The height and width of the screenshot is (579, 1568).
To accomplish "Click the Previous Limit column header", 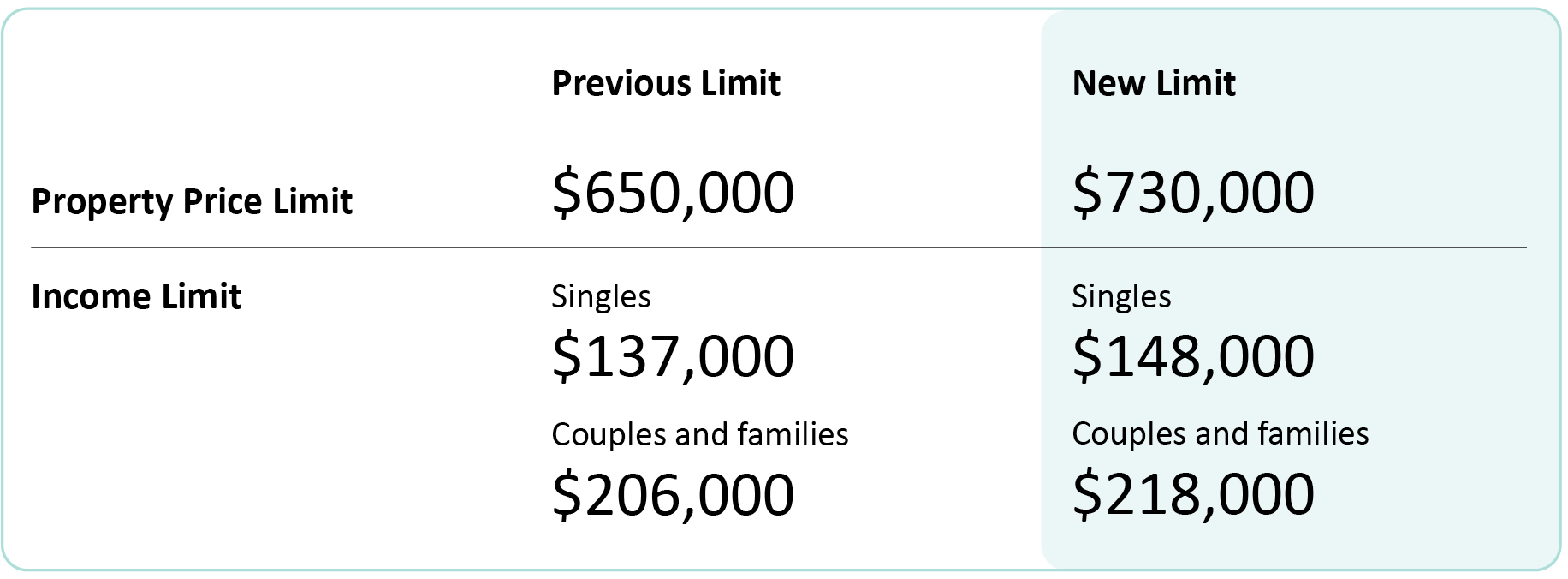I will coord(665,83).
